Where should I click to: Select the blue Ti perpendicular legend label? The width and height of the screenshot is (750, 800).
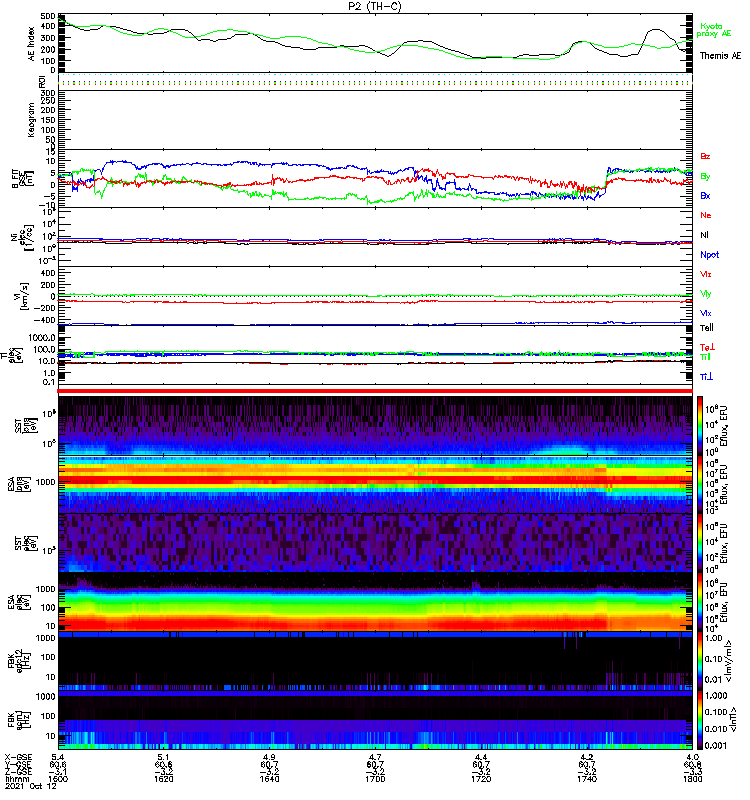coord(706,377)
